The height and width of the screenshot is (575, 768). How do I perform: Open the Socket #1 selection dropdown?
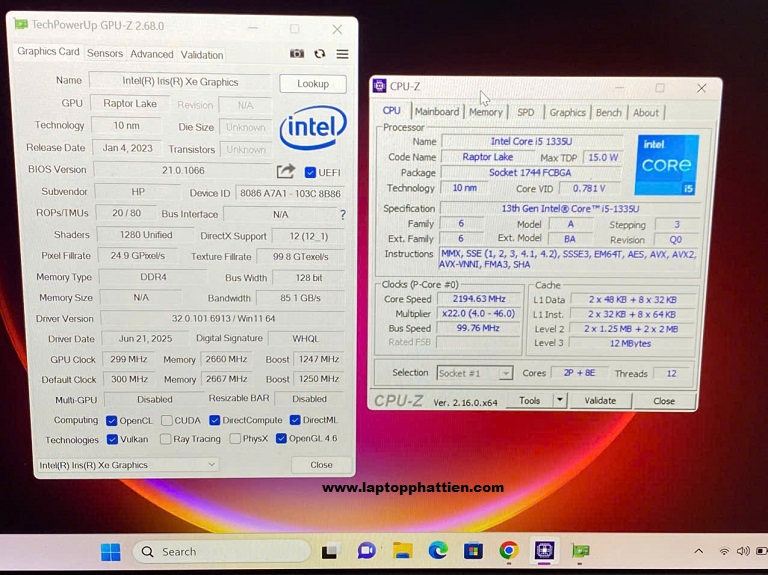(475, 373)
